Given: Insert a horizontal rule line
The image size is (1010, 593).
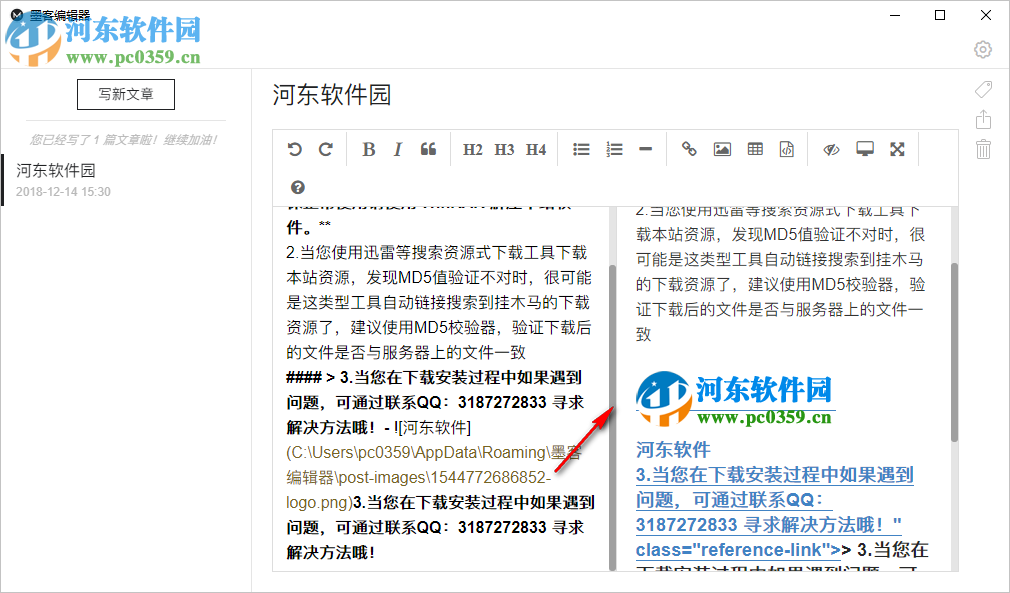Looking at the screenshot, I should point(645,149).
